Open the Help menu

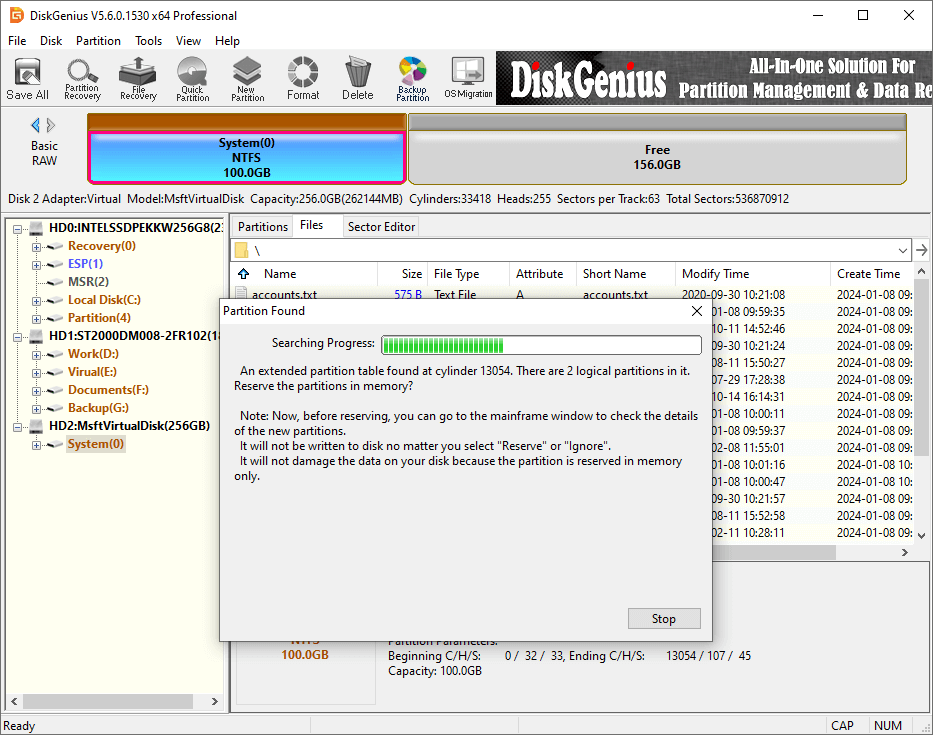pyautogui.click(x=227, y=41)
